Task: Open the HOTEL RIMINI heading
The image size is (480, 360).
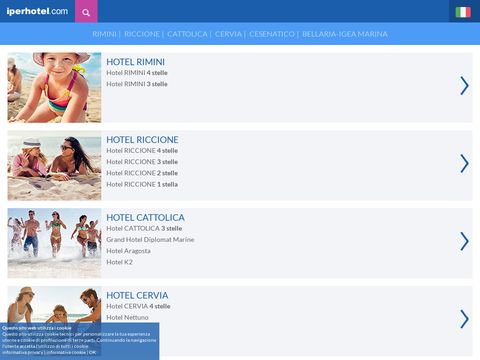Action: 135,62
